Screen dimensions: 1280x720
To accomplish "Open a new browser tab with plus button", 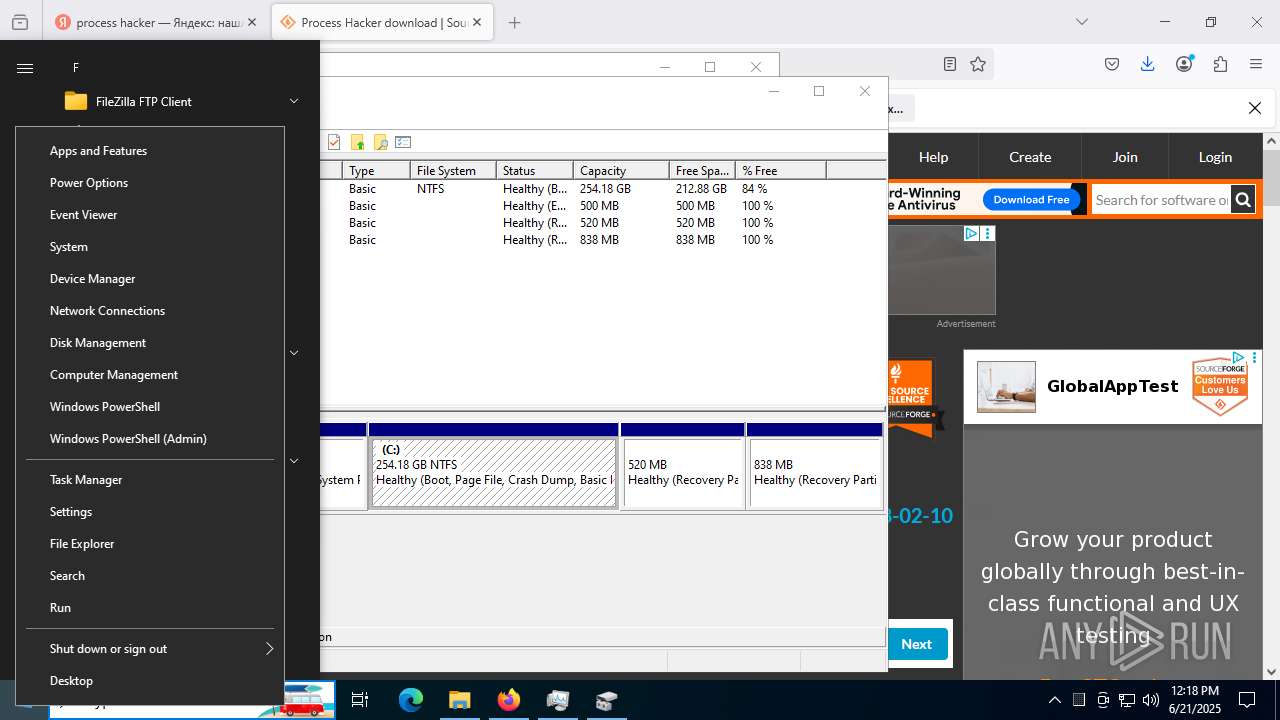I will (x=514, y=22).
